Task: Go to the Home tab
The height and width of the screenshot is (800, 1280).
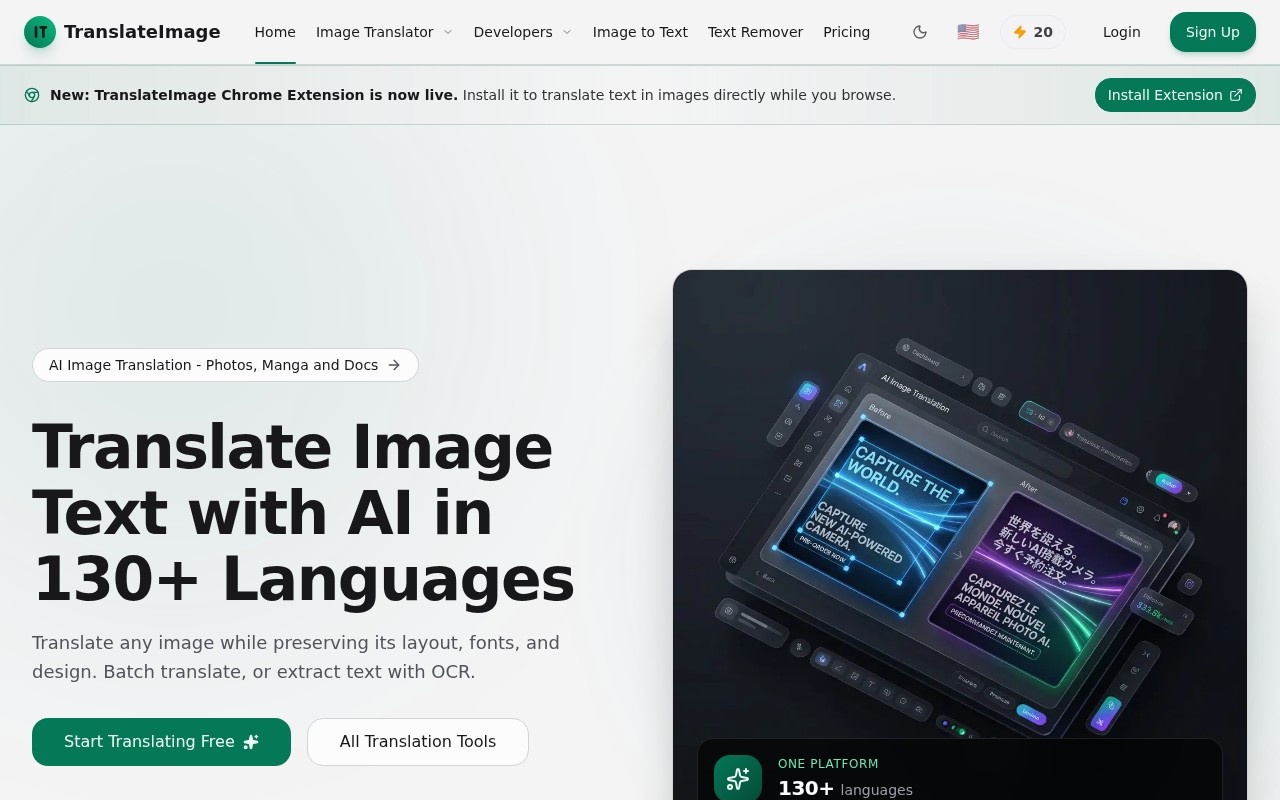Action: coord(275,32)
